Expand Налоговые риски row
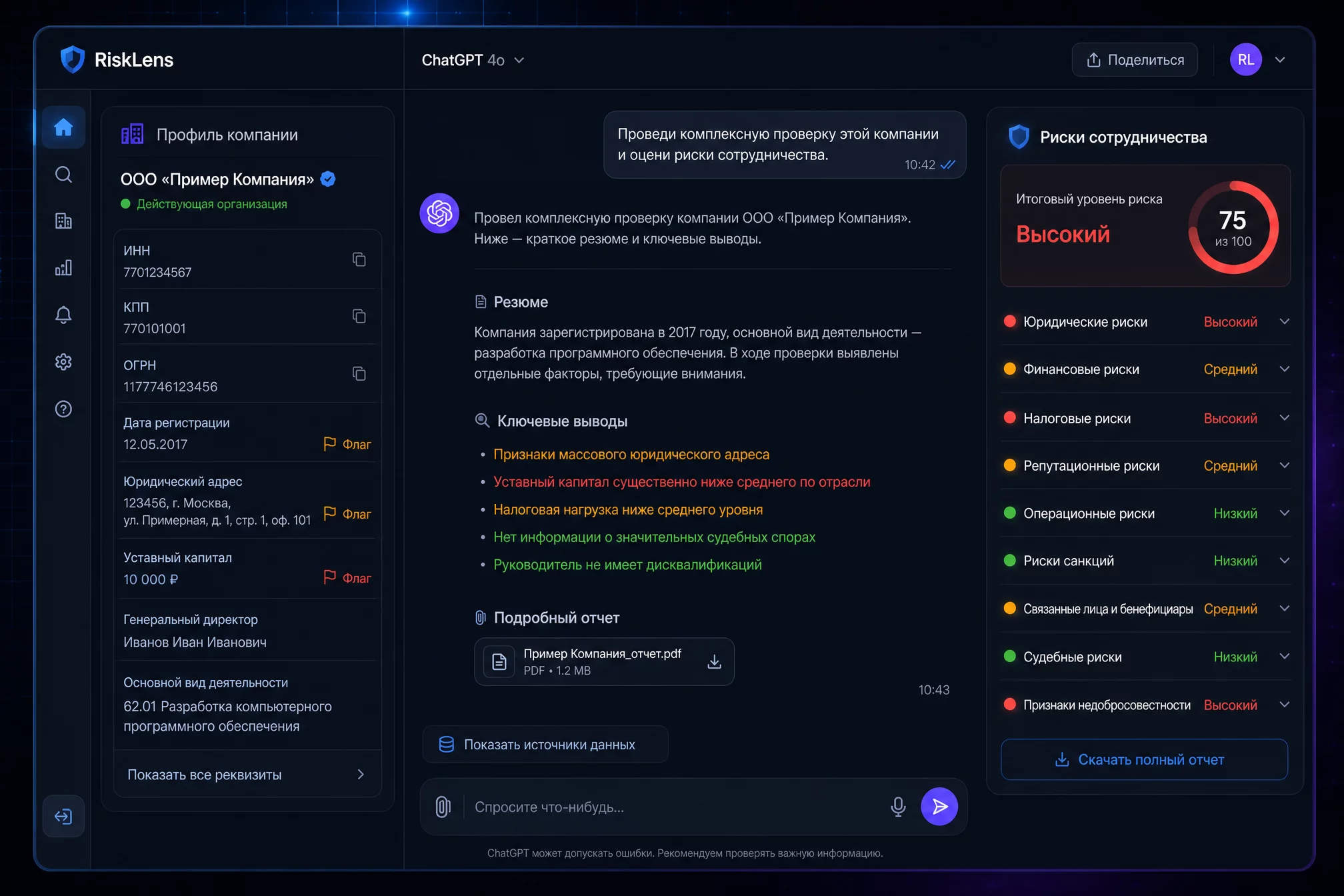Image resolution: width=1344 pixels, height=896 pixels. point(1285,418)
